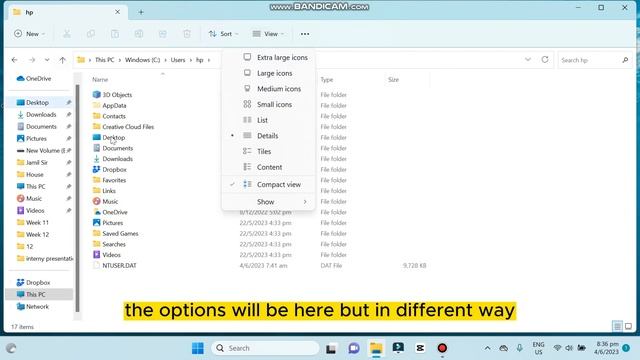Select Small icons view
The width and height of the screenshot is (640, 360).
pos(269,104)
